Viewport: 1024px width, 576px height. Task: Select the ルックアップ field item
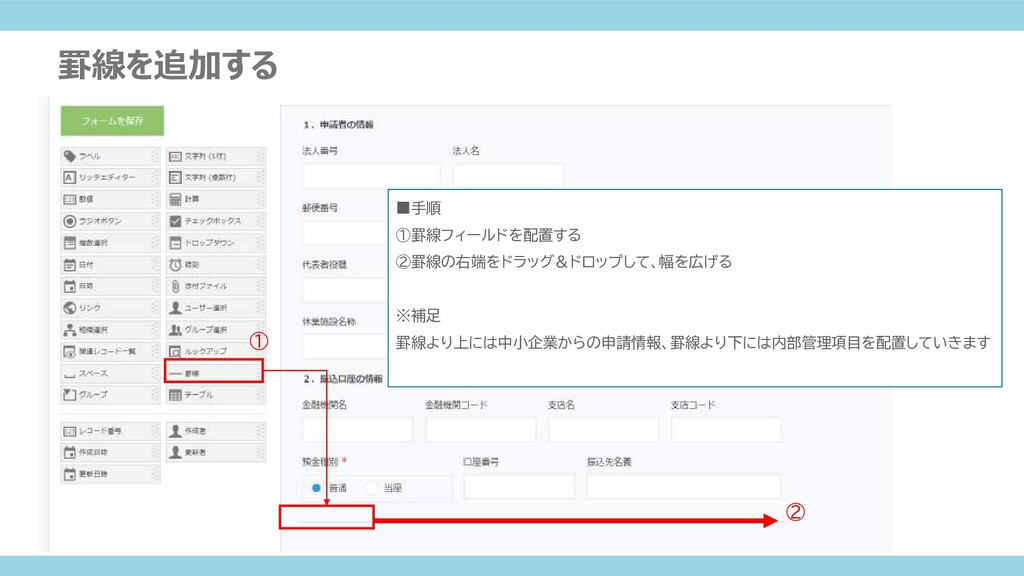pyautogui.click(x=216, y=351)
